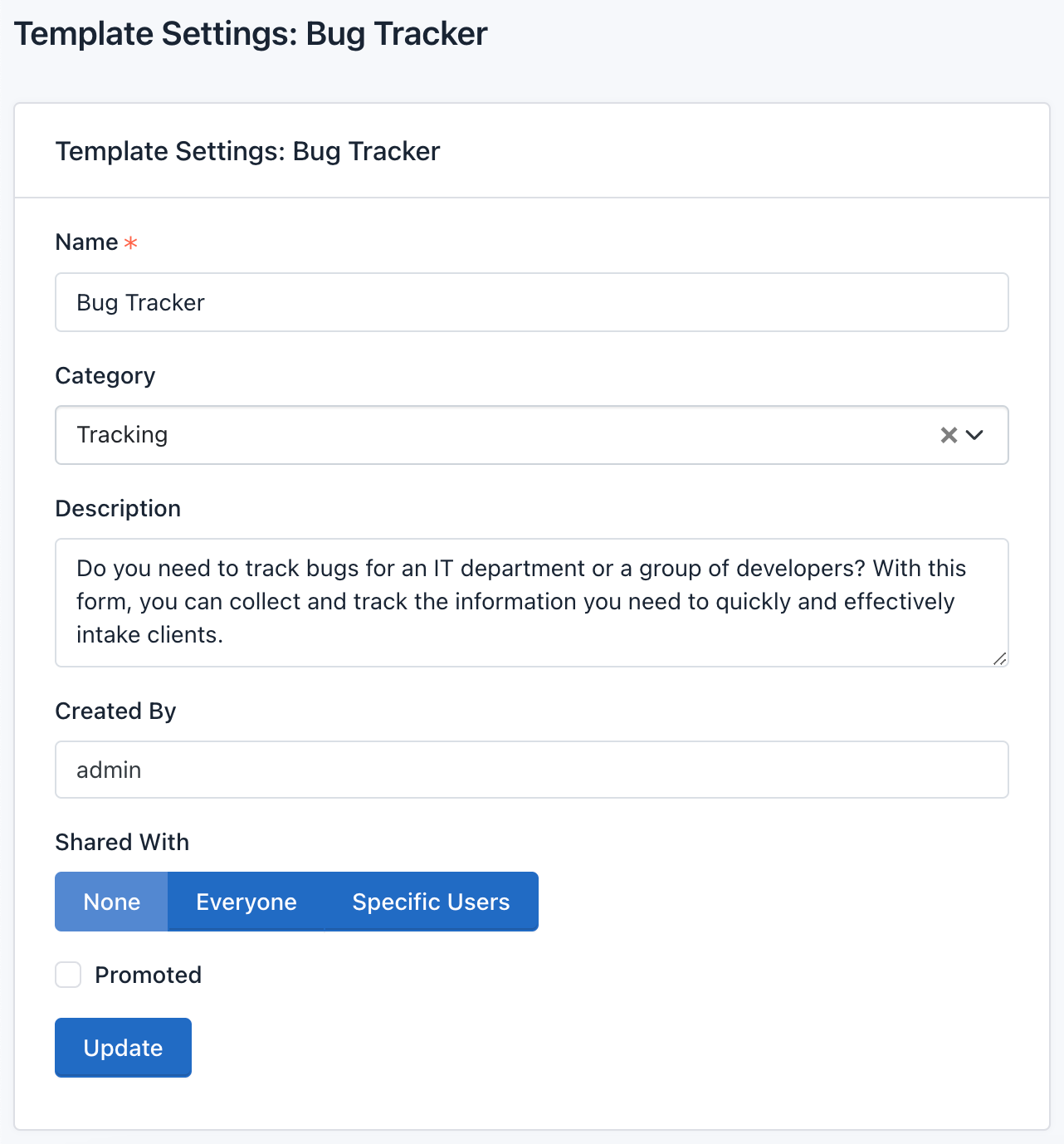Click into the Name field with Bug Tracker
This screenshot has width=1064, height=1144.
point(531,302)
